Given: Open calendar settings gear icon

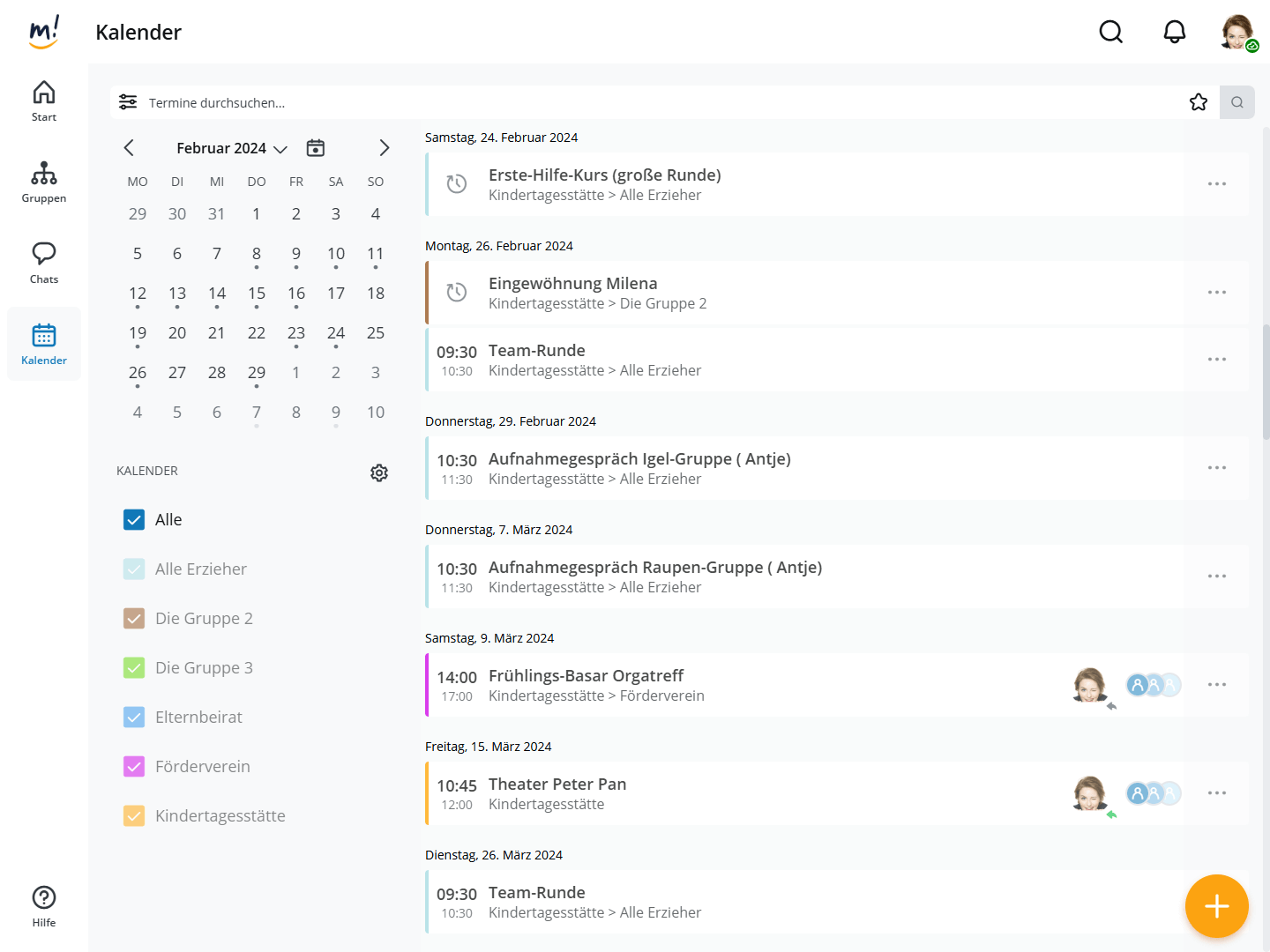Looking at the screenshot, I should tap(379, 472).
